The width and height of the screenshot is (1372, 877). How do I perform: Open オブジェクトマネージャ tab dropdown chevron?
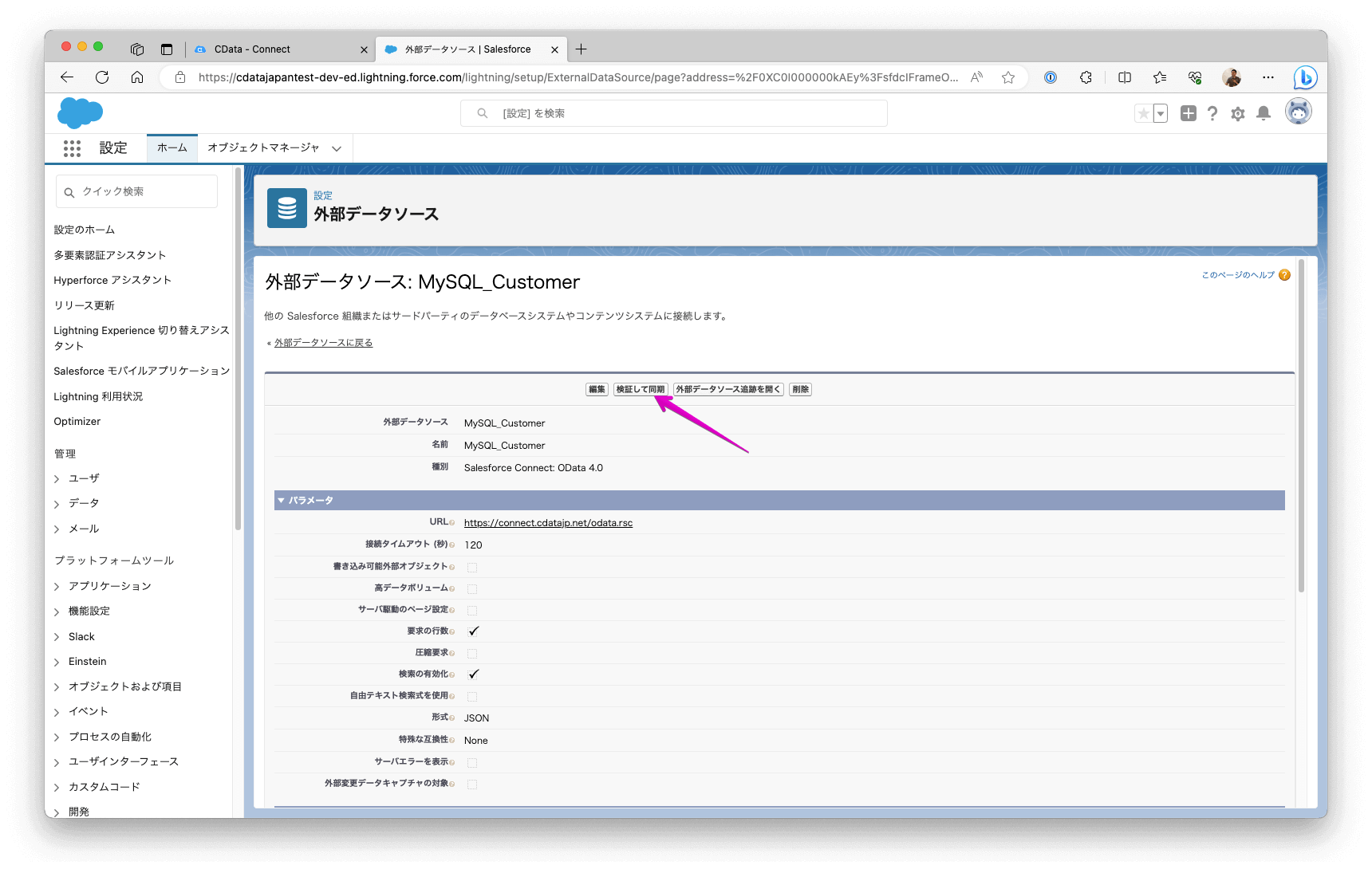coord(337,149)
